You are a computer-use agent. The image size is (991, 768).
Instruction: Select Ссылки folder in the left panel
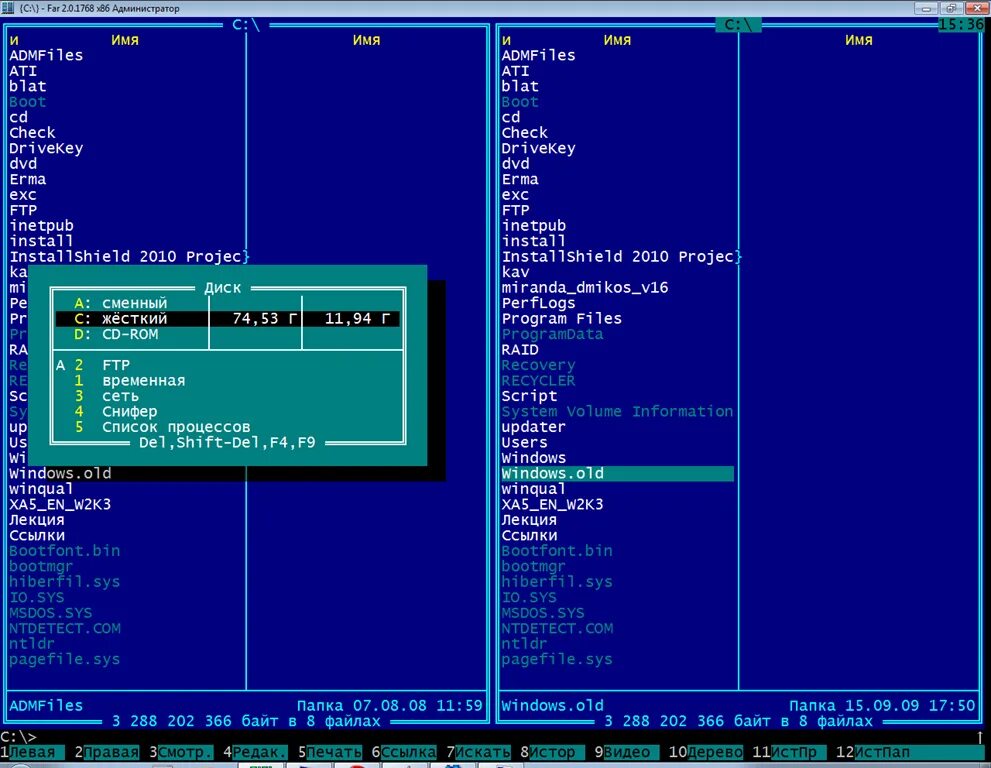coord(37,535)
